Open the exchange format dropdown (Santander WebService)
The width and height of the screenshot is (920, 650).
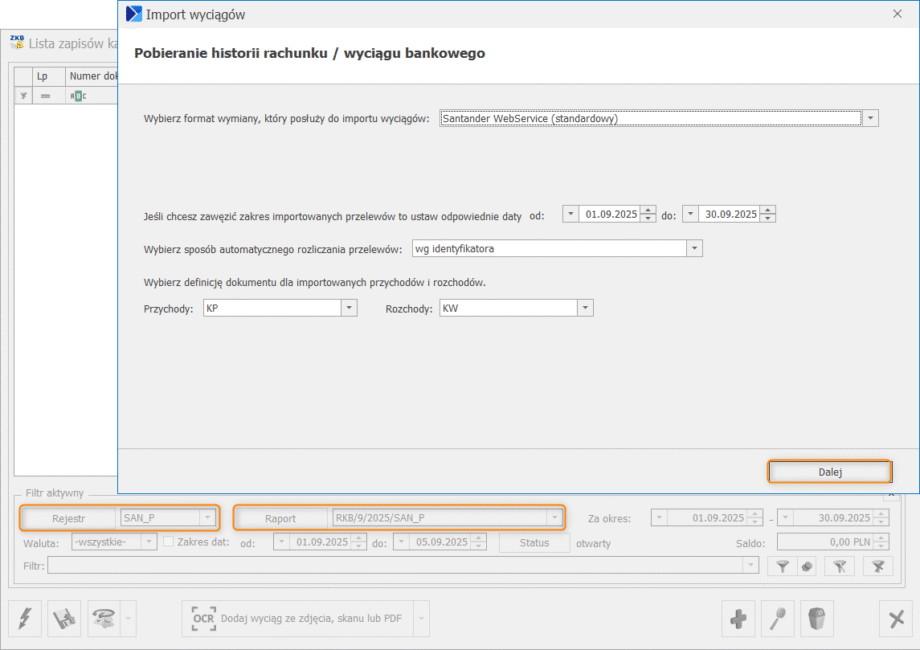pos(871,118)
